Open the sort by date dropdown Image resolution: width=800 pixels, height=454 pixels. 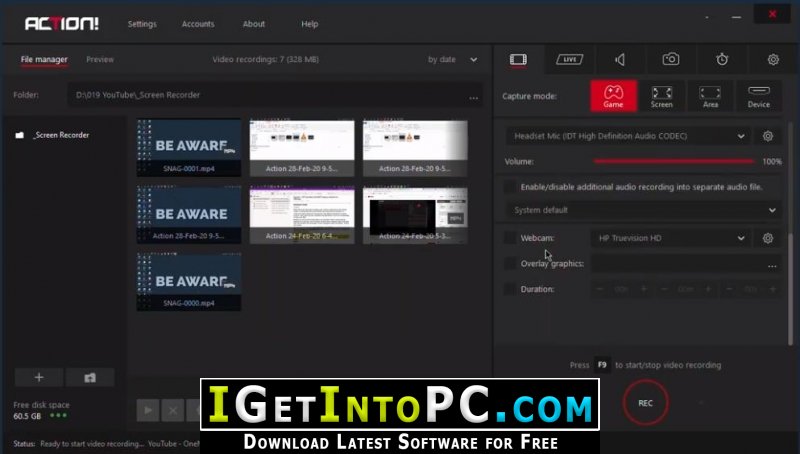coord(452,60)
